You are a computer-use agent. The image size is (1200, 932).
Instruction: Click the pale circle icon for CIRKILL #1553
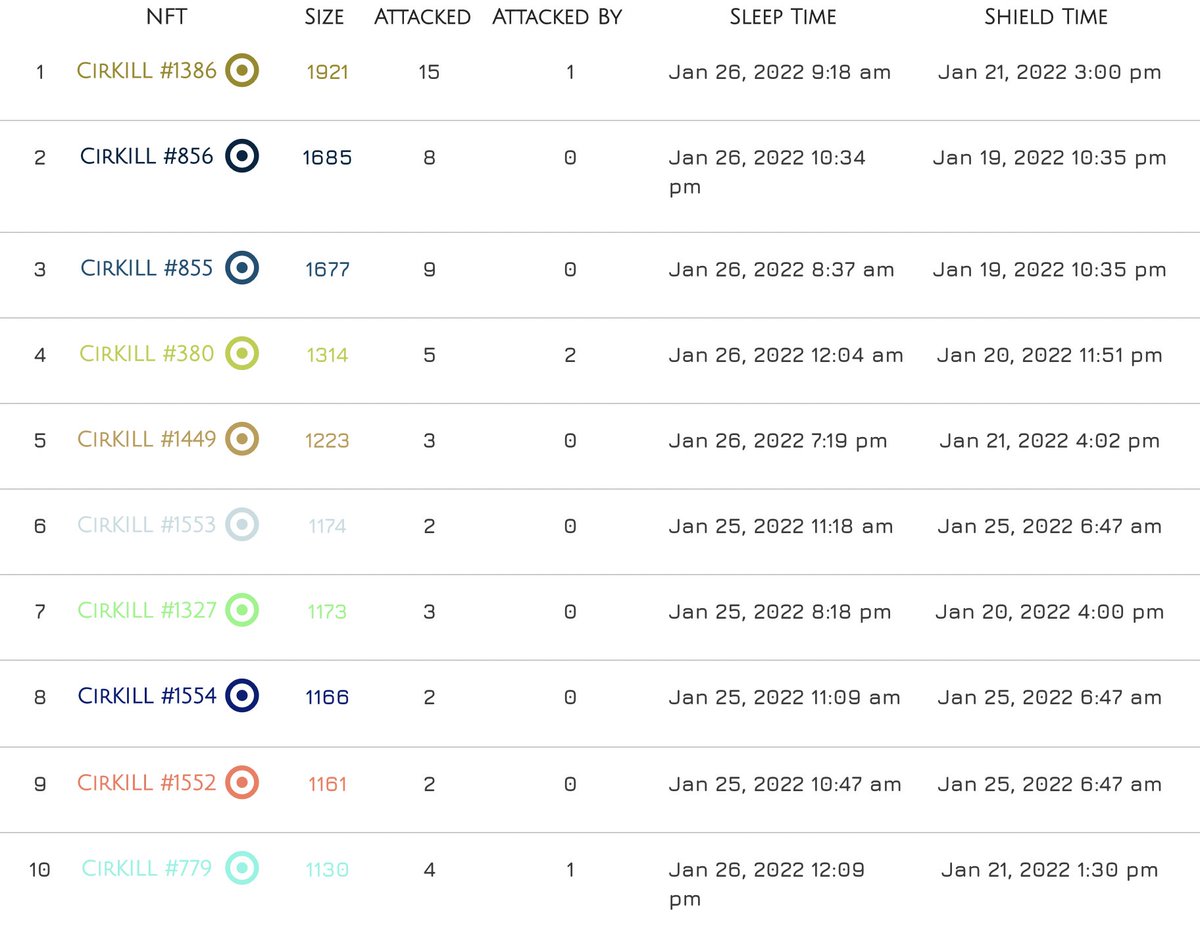(242, 525)
